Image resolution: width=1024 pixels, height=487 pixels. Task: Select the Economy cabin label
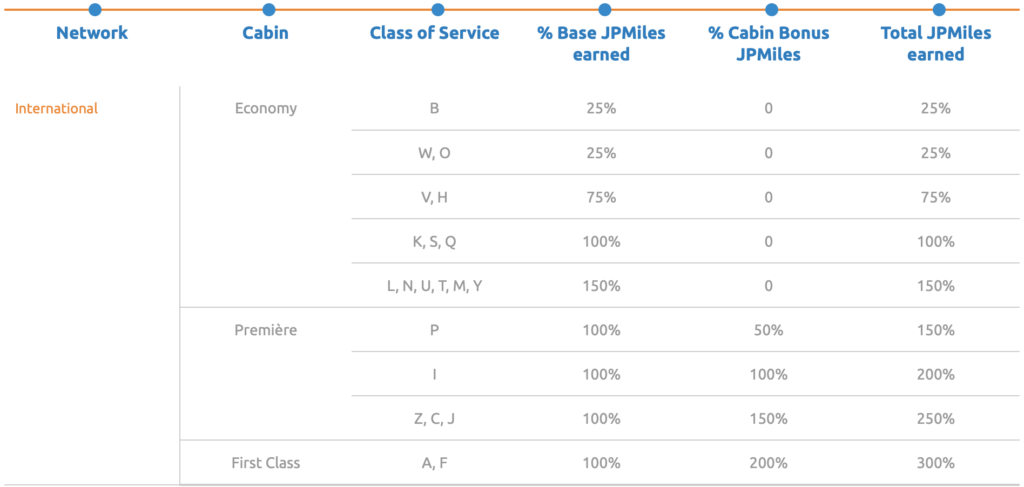pos(265,109)
